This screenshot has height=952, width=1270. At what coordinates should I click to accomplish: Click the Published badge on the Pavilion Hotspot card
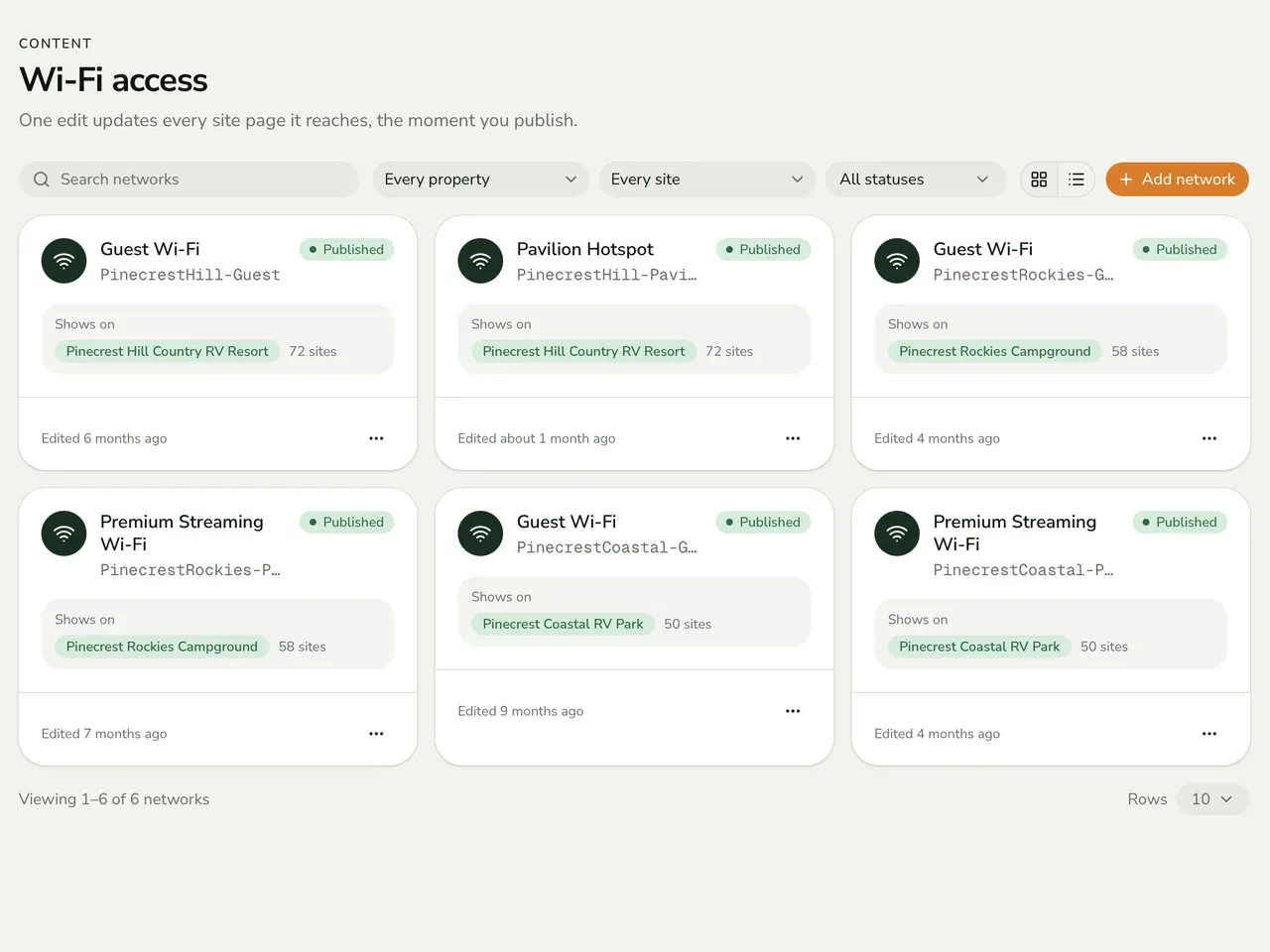click(x=763, y=250)
